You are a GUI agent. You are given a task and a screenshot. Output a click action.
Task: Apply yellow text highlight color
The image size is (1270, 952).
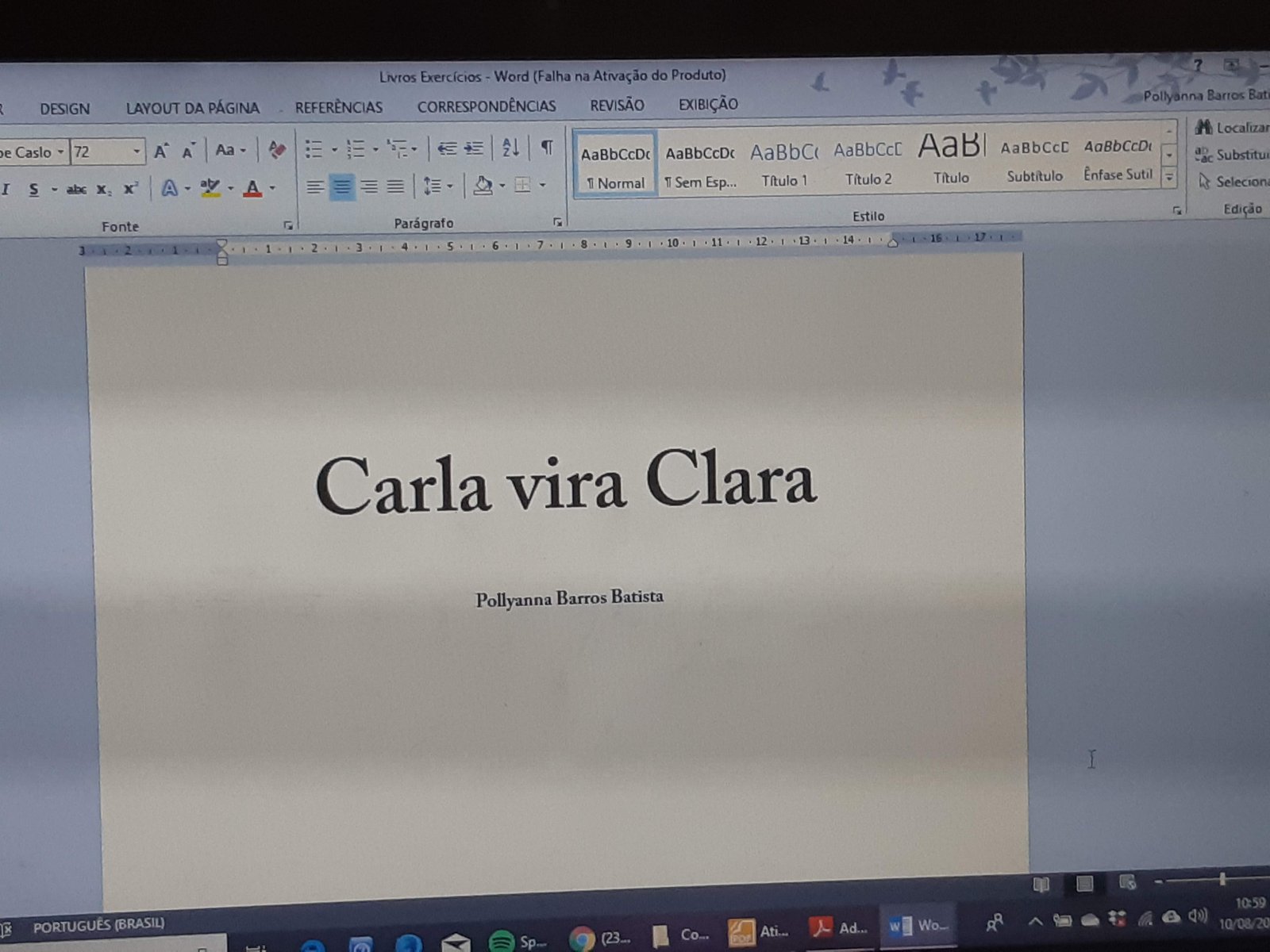210,188
